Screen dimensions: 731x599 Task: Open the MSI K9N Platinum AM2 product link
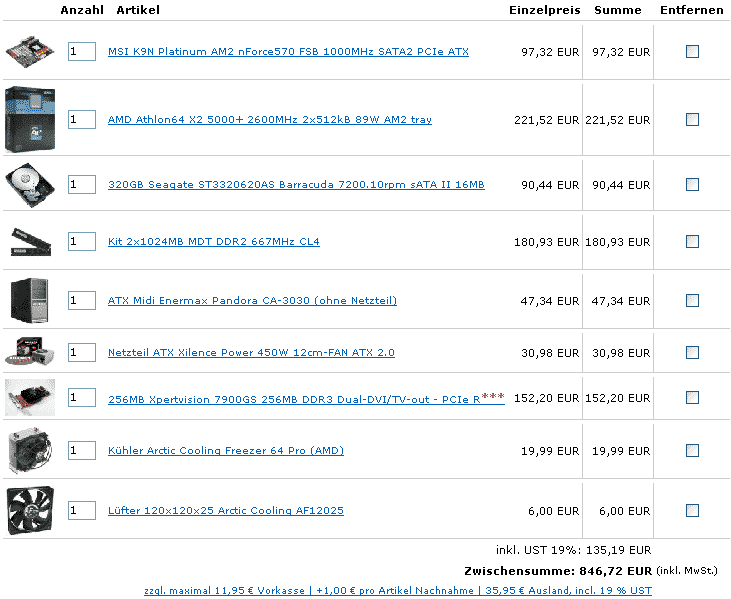[x=288, y=51]
